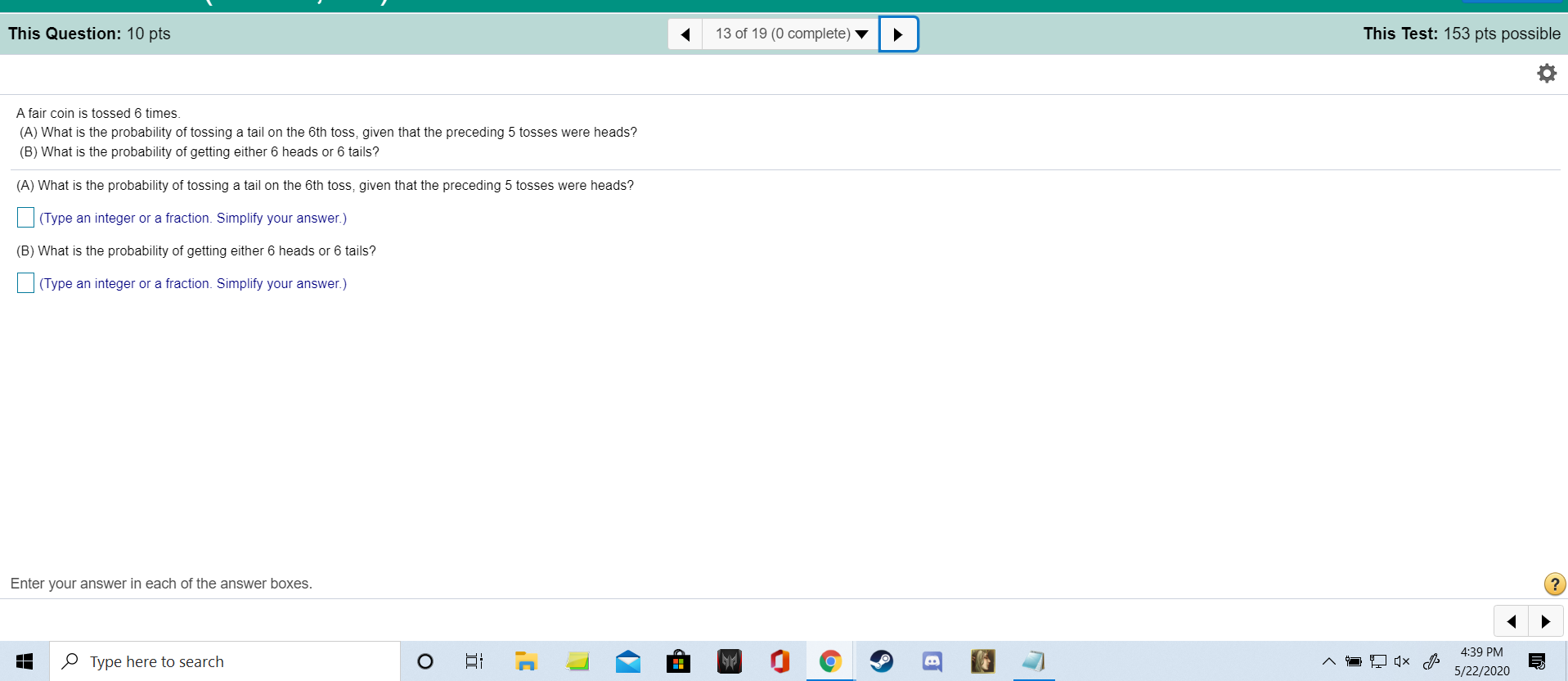1568x681 pixels.
Task: Open Microsoft Store from taskbar
Action: (x=678, y=661)
